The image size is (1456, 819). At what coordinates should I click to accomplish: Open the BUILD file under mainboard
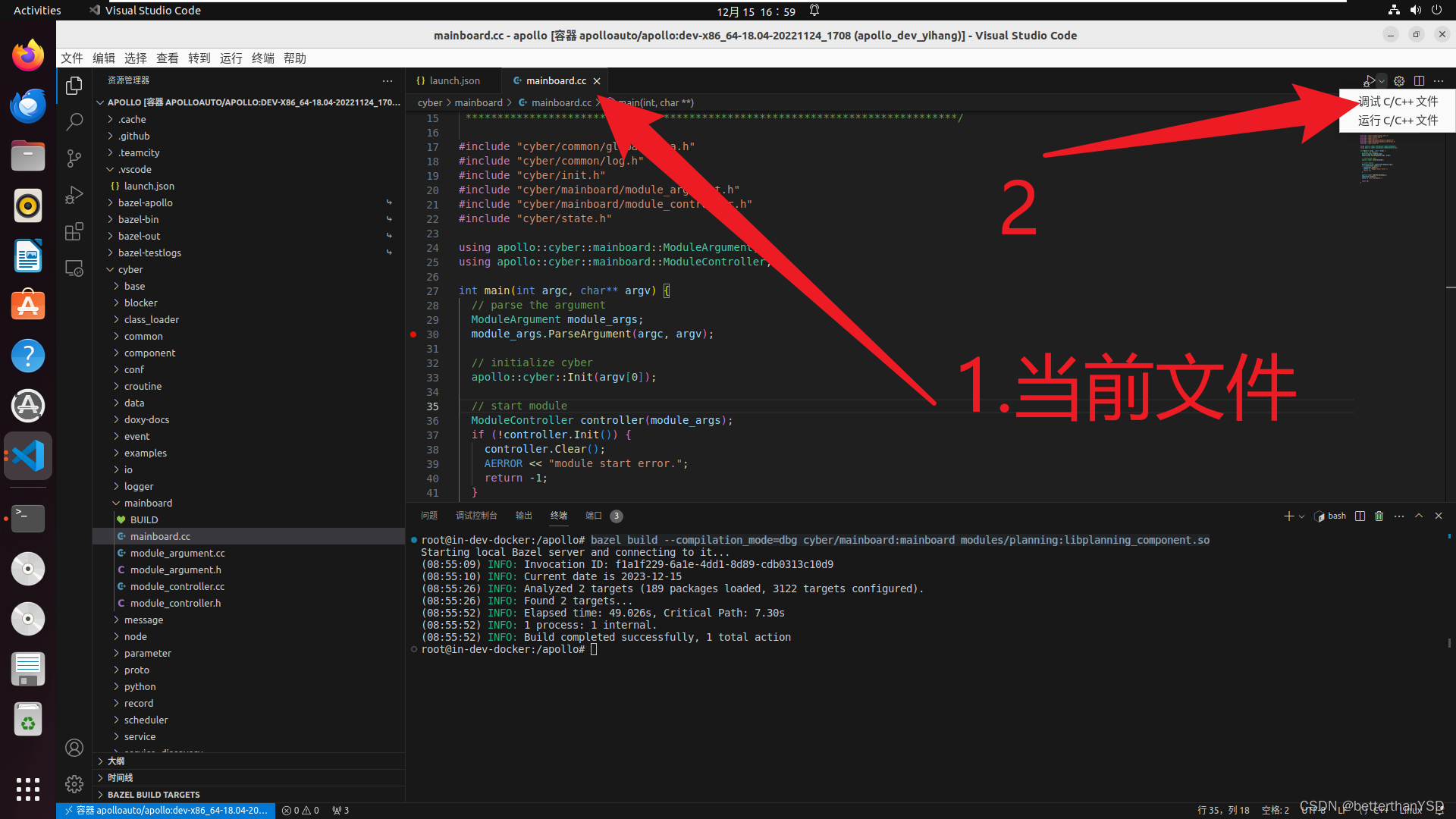pos(249,519)
